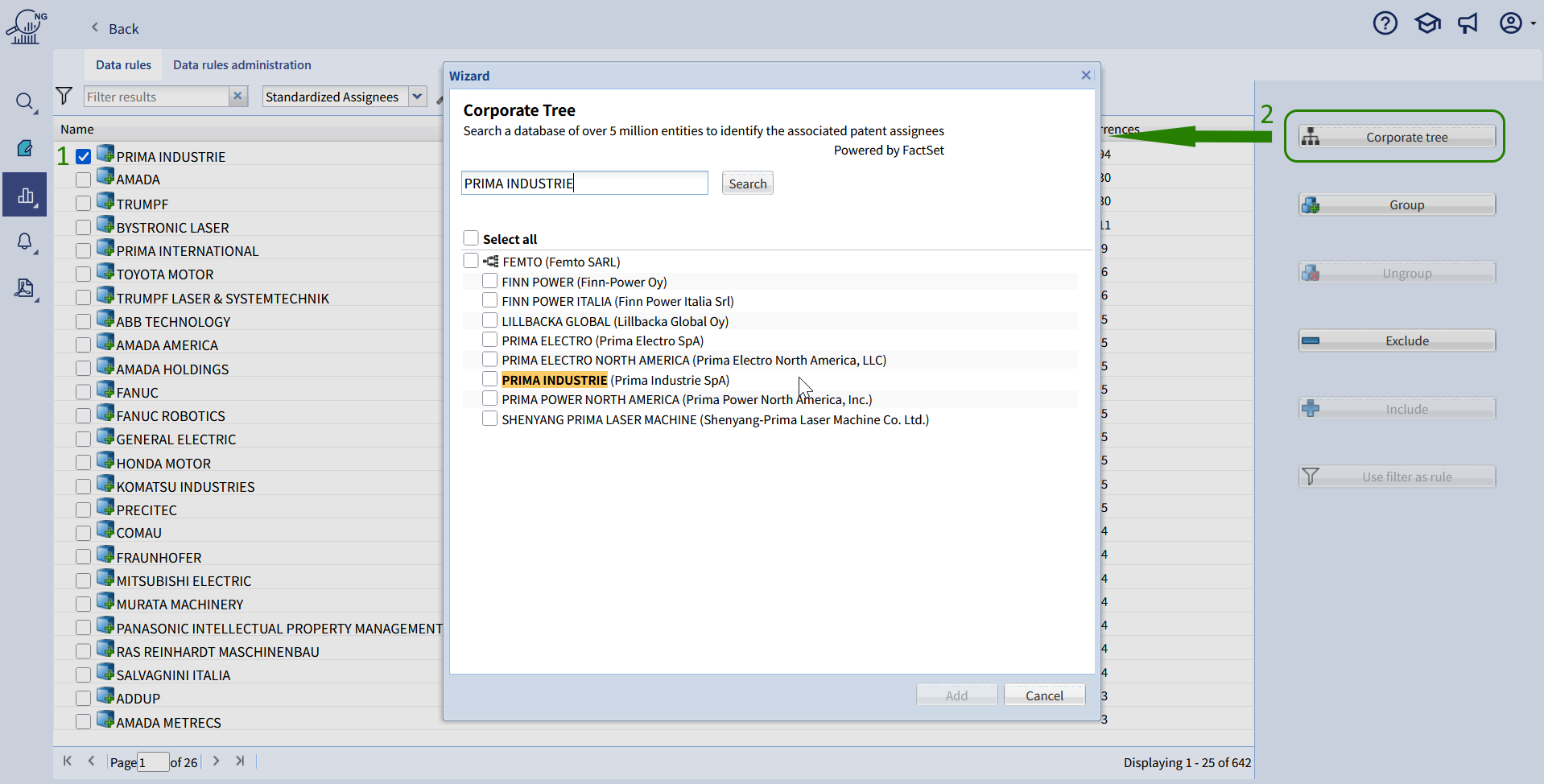Select FINN POWER ITALIA entry text
1544x784 pixels.
click(x=617, y=301)
